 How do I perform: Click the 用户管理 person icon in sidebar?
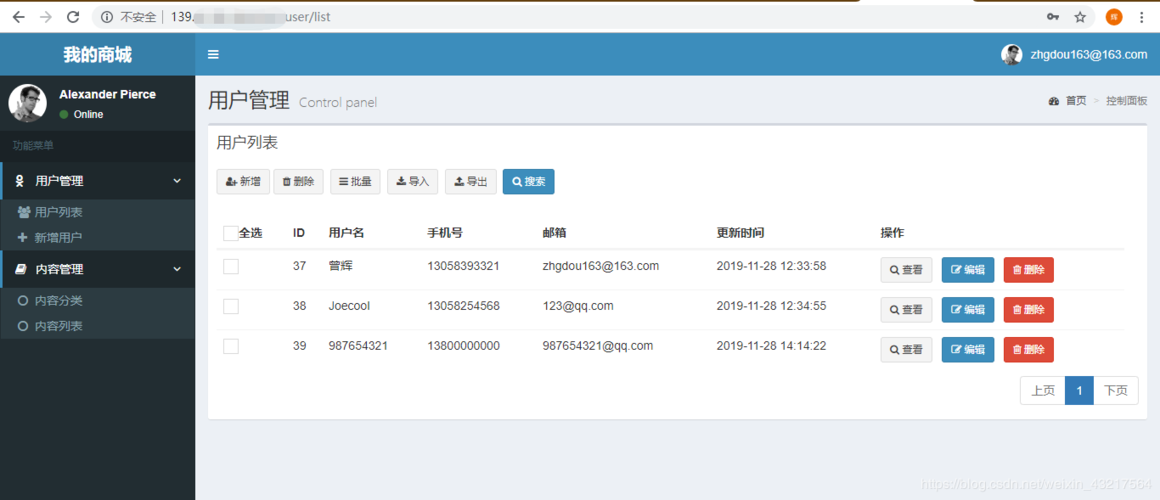[21, 180]
